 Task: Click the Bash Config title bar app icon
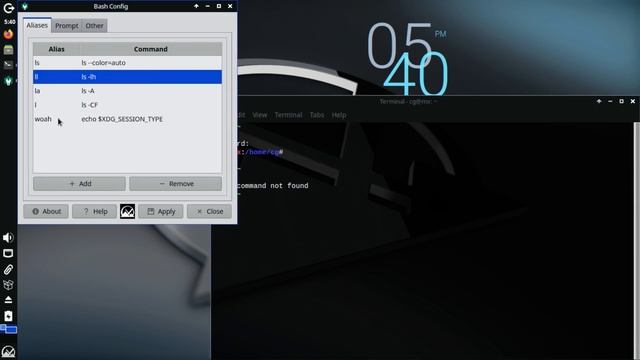(25, 6)
